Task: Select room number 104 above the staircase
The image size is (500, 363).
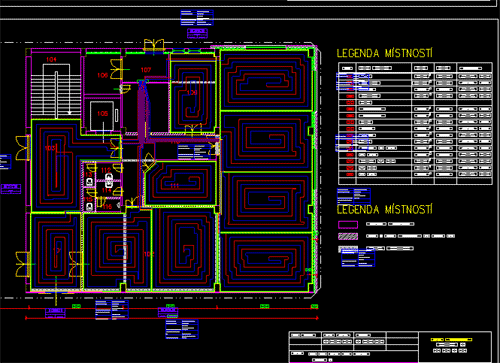Action: coord(51,59)
